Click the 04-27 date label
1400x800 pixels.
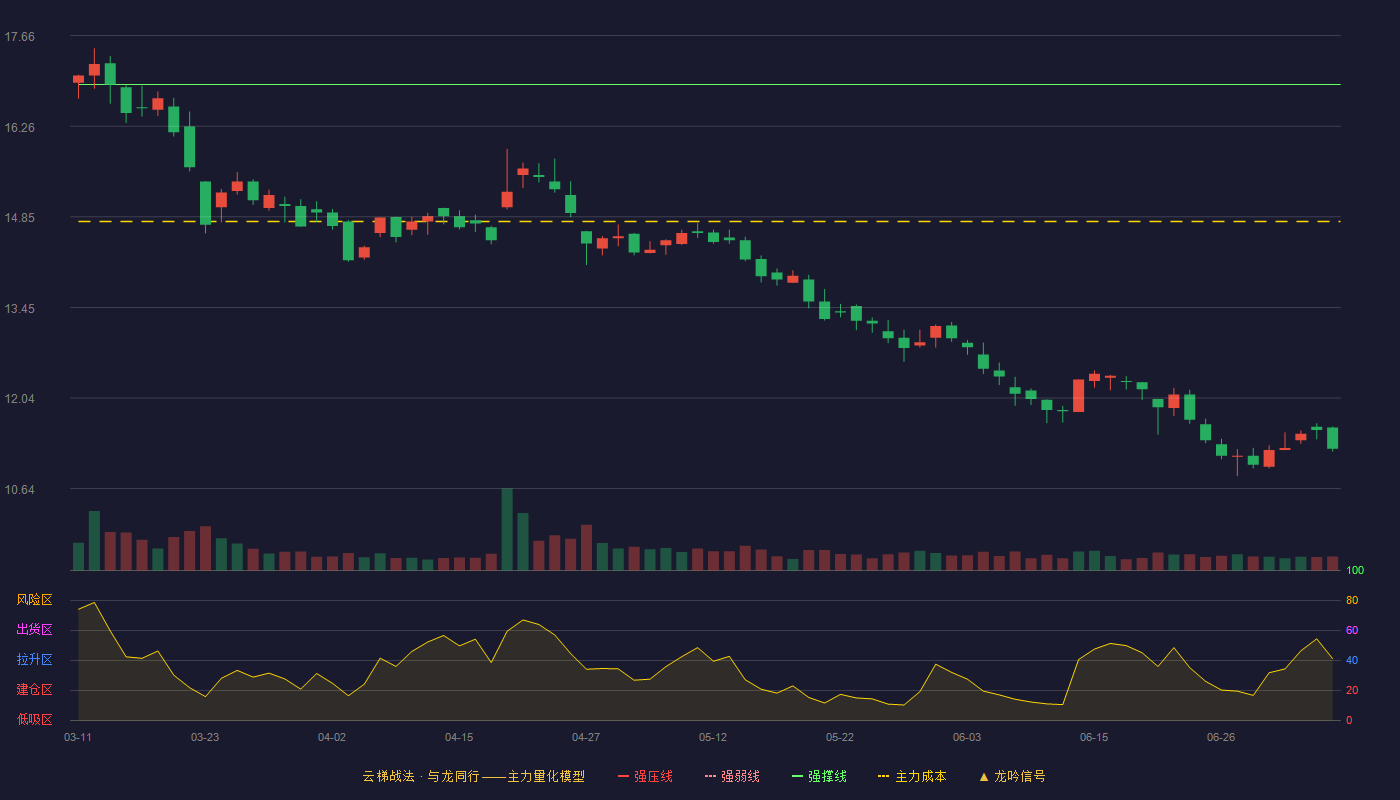tap(586, 737)
